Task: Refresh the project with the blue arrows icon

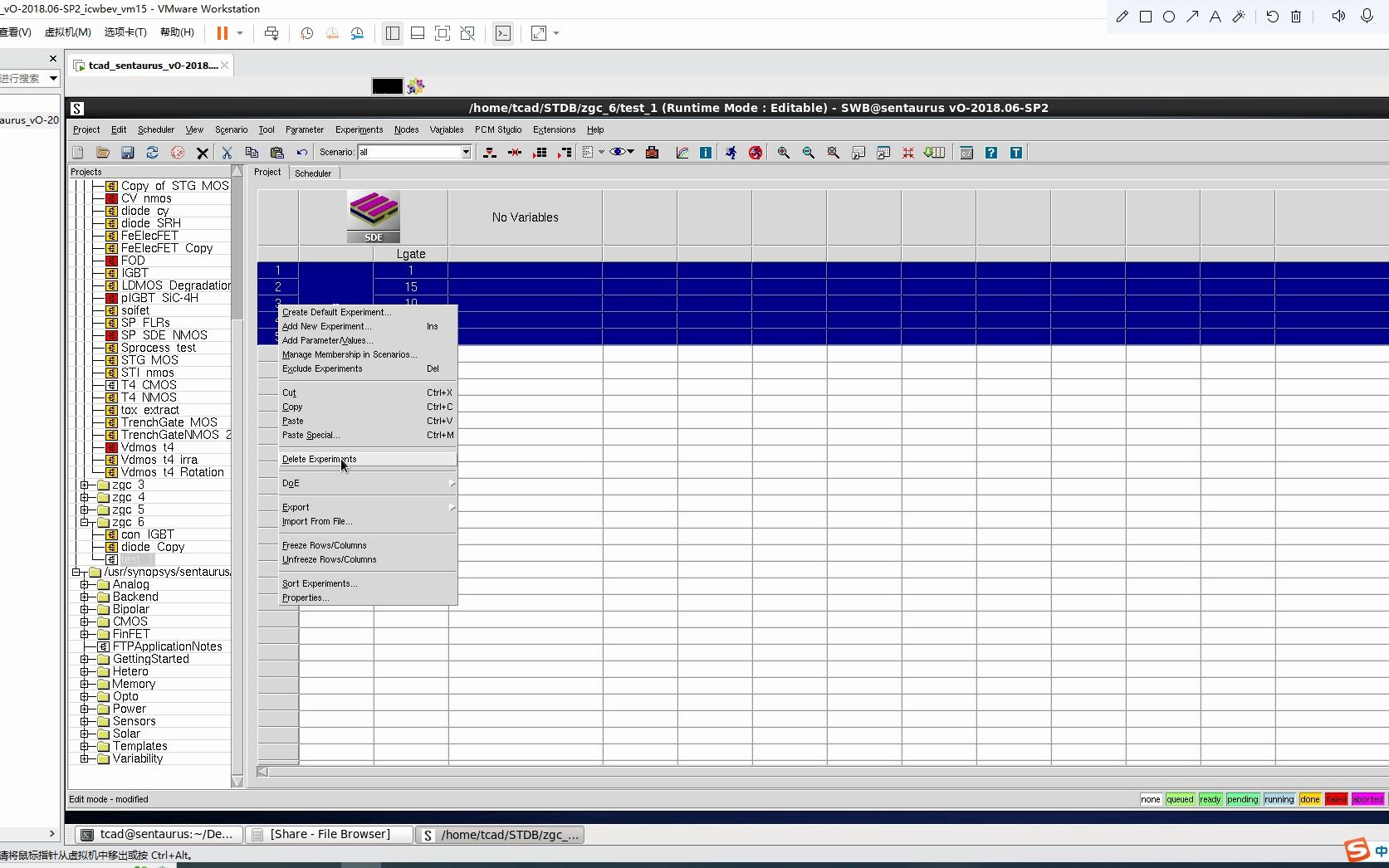Action: 152,153
